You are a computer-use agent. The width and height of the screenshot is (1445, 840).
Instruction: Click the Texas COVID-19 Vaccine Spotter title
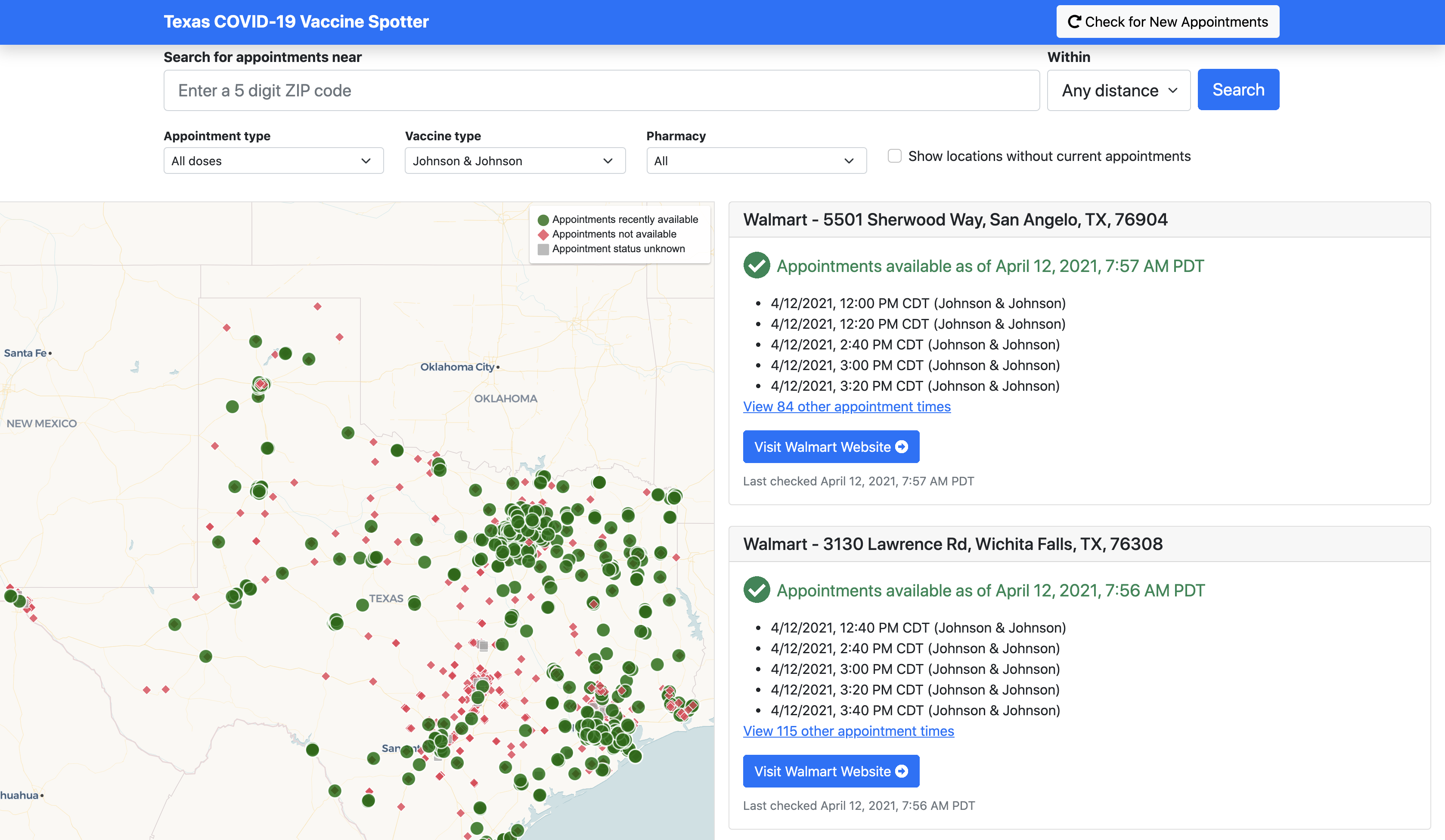296,22
